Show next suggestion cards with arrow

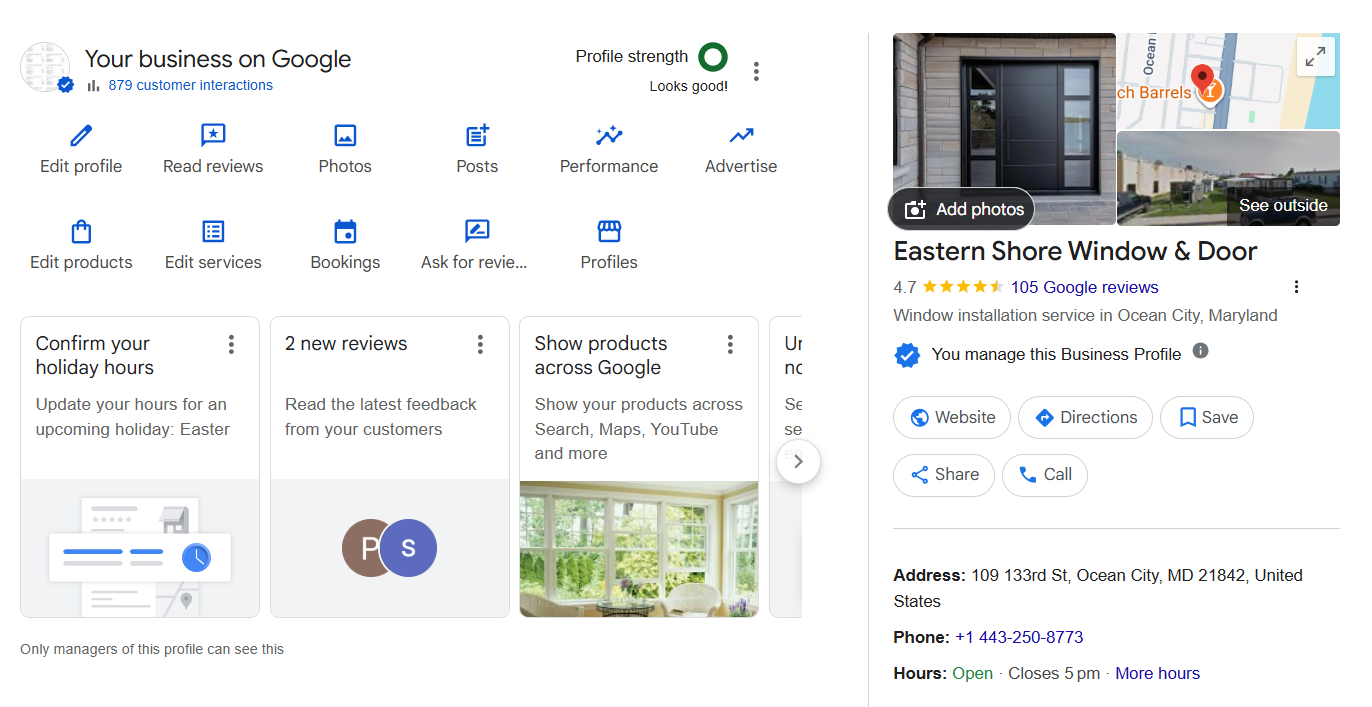pos(798,462)
